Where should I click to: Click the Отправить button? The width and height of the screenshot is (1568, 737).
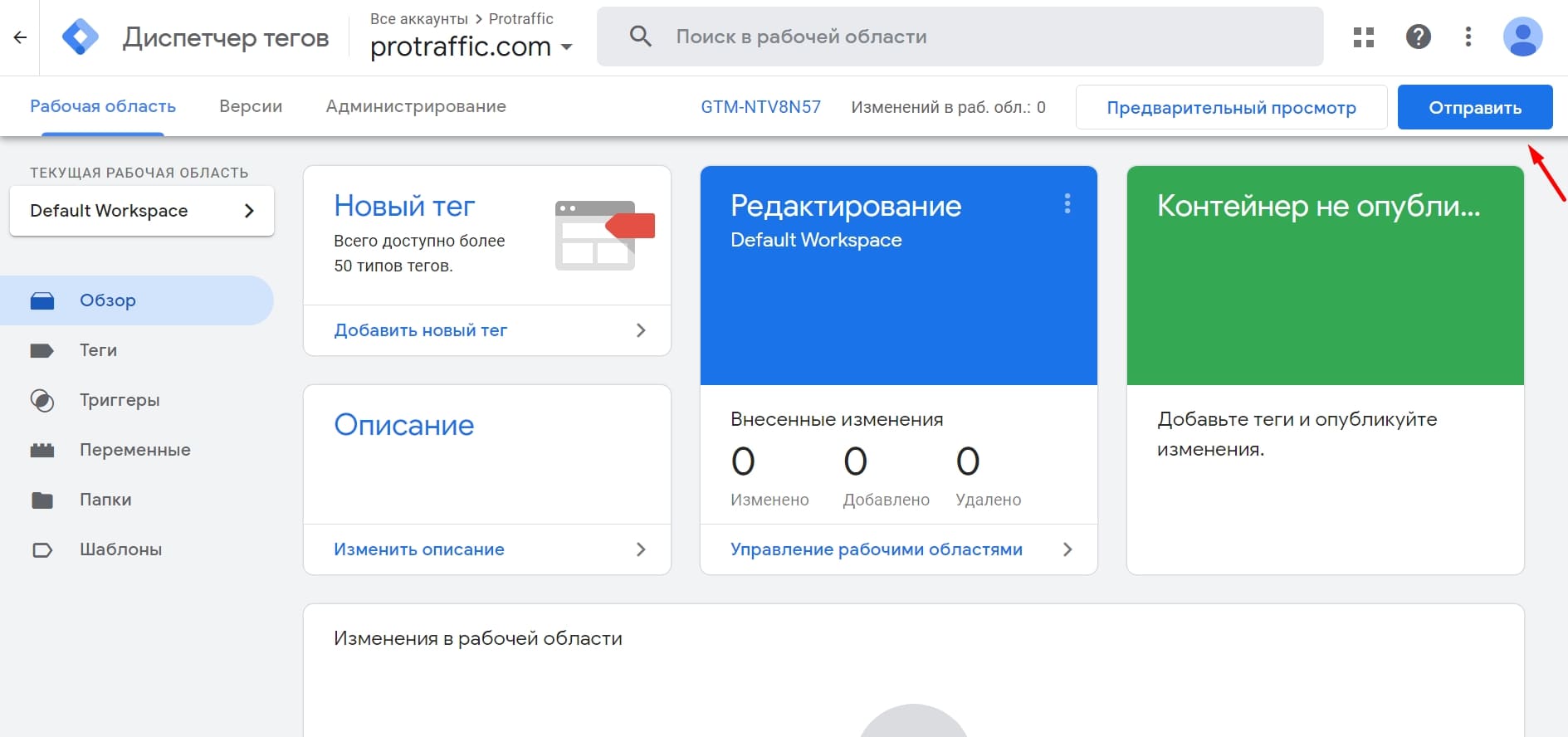coord(1475,107)
